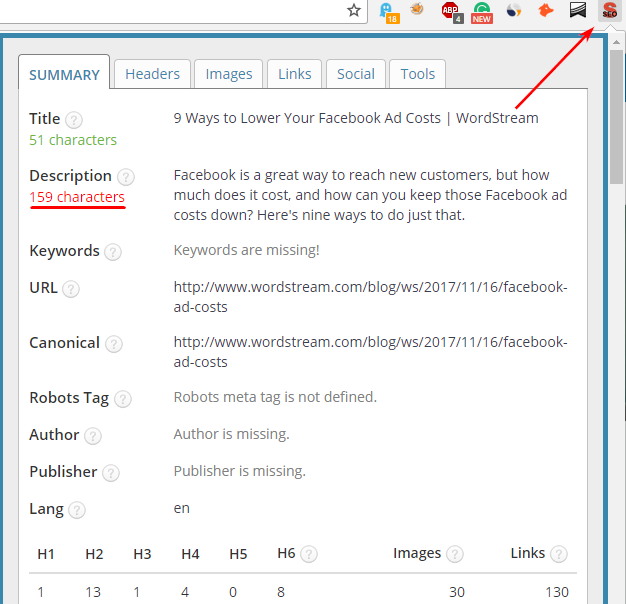Go to the Social tab

(356, 74)
